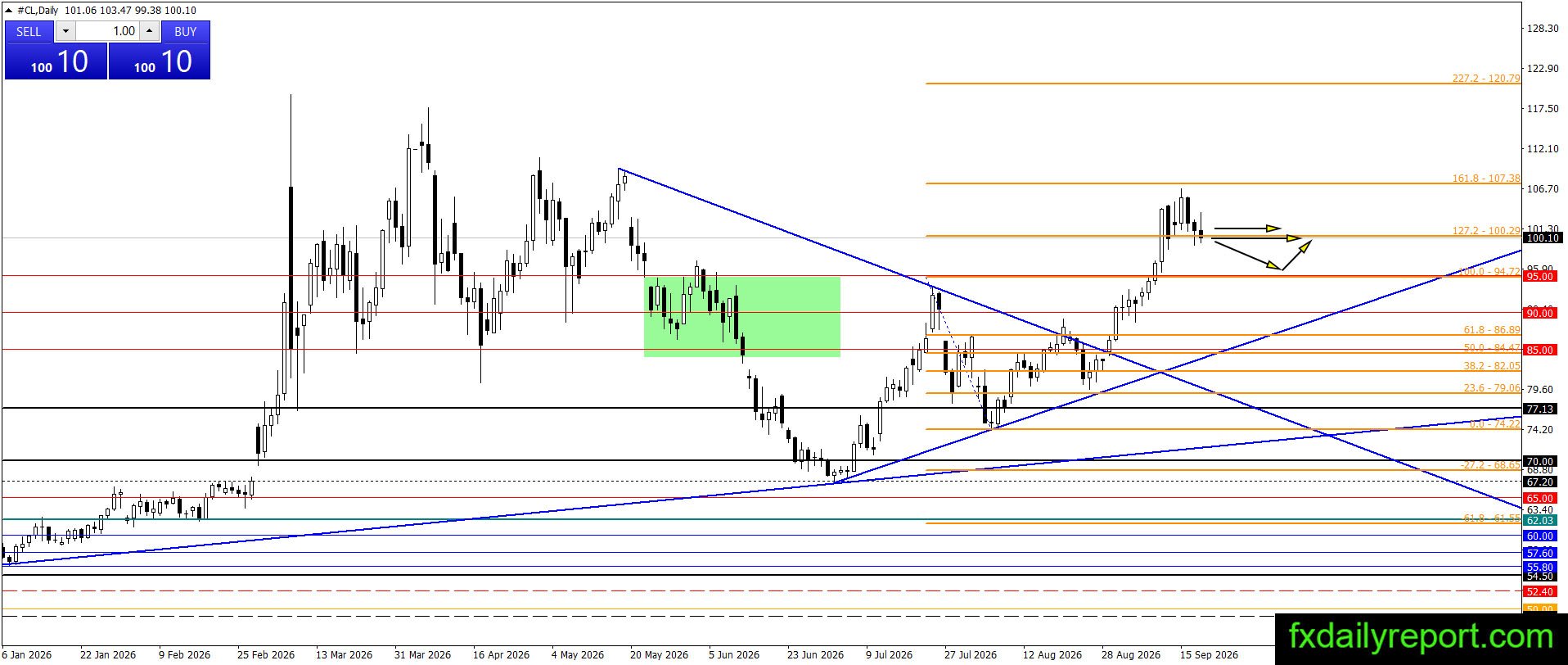
Task: Click the SELL button in one-click trading panel
Action: pos(29,31)
